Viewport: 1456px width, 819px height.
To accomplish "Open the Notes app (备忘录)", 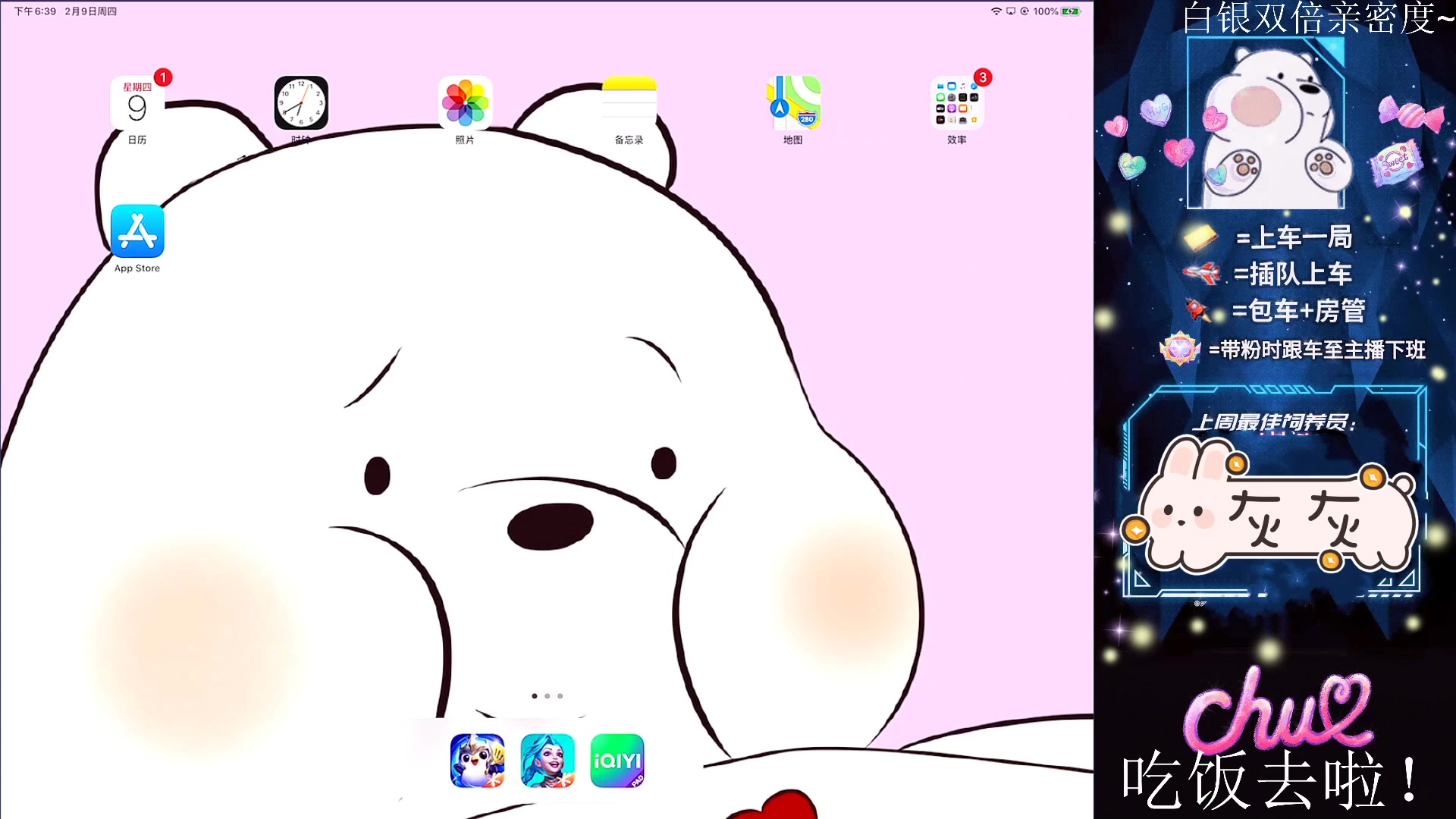I will tap(629, 103).
